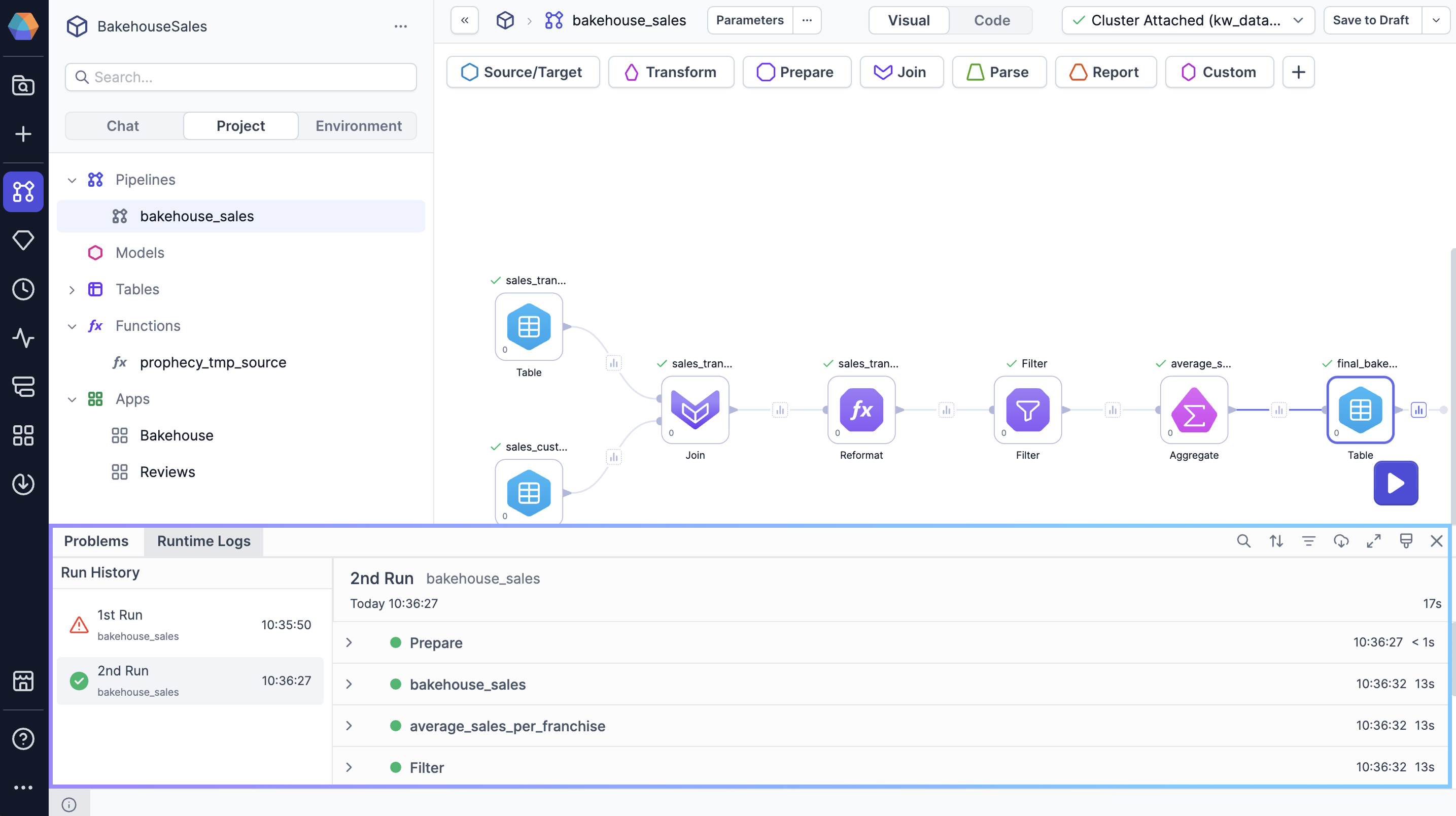Image resolution: width=1456 pixels, height=816 pixels.
Task: Open the activity monitoring sidebar icon
Action: (x=23, y=337)
